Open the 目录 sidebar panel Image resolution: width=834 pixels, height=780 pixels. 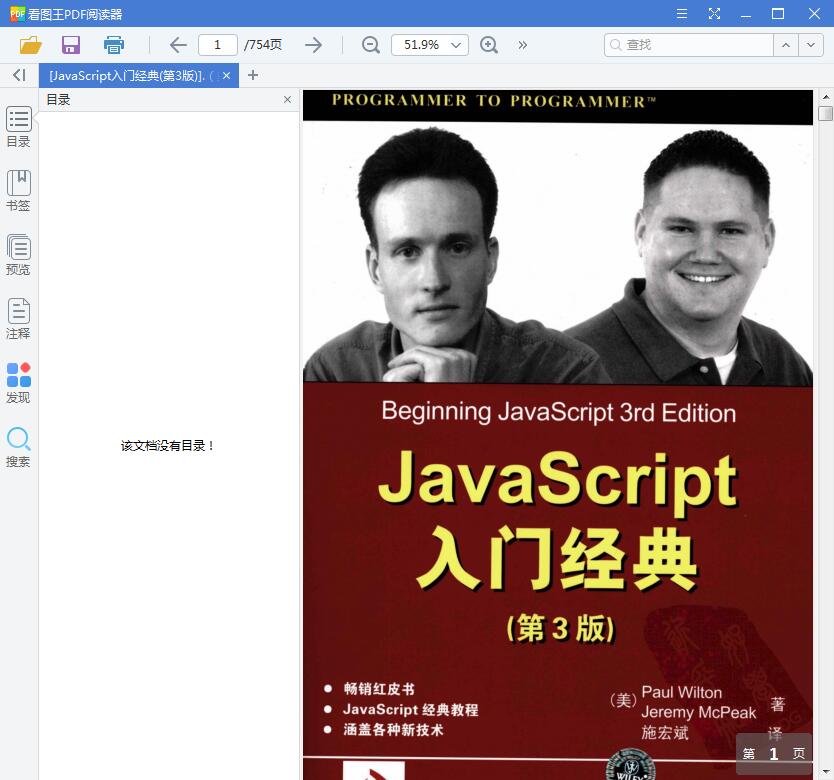pos(19,127)
